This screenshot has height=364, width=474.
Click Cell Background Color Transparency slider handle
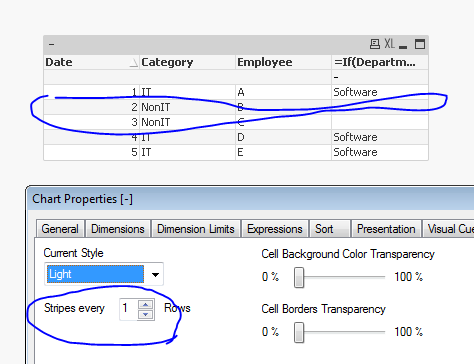299,277
